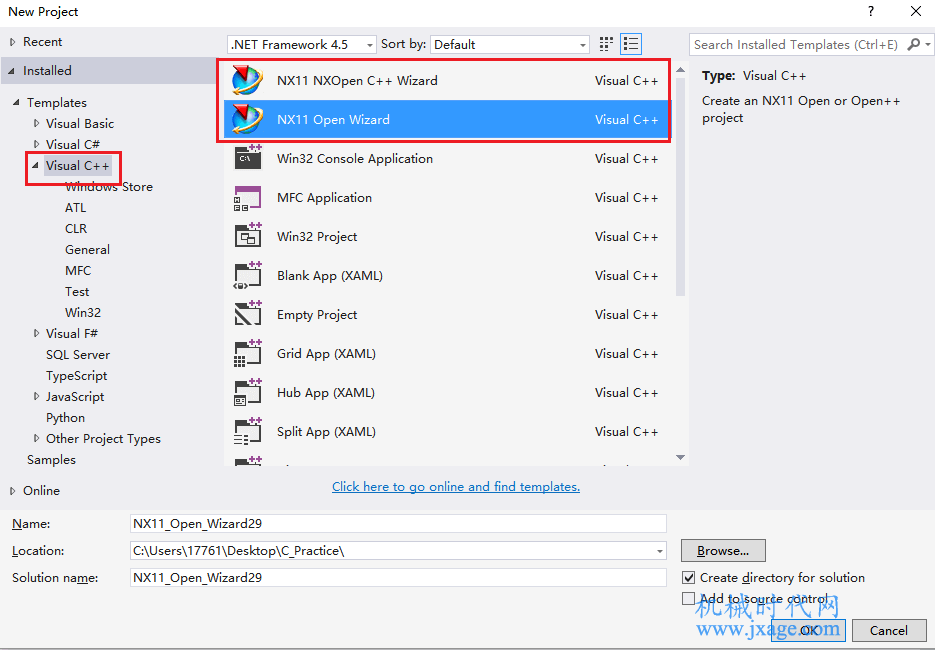Expand the Visual F# node arrow
Screen dimensions: 935x650
point(36,333)
